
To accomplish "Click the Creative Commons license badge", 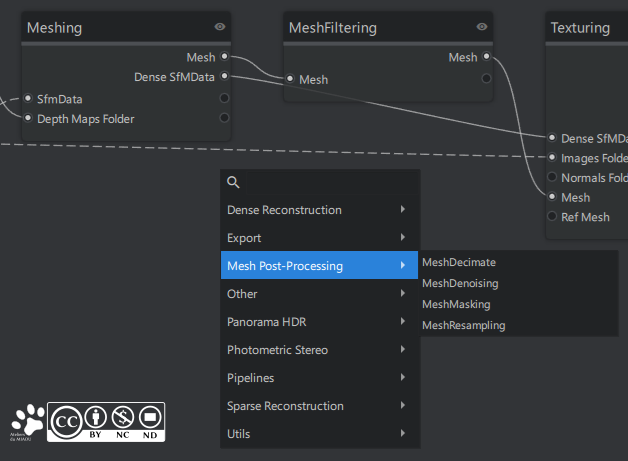I will click(107, 422).
